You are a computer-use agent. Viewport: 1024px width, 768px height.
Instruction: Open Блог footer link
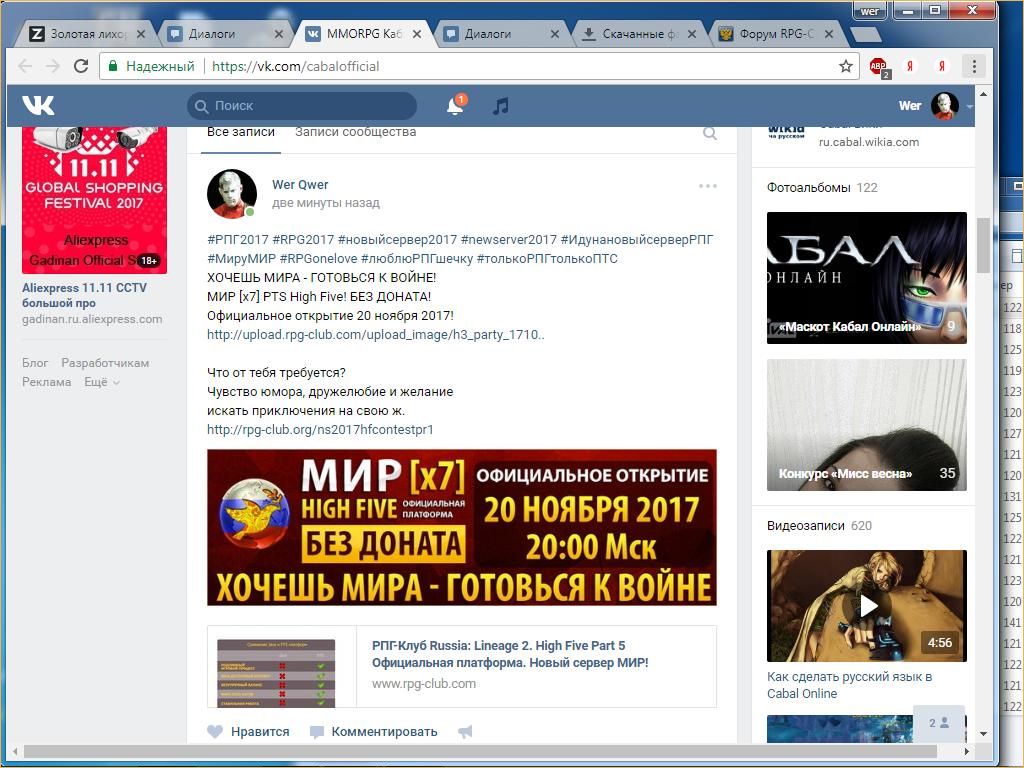tap(35, 362)
